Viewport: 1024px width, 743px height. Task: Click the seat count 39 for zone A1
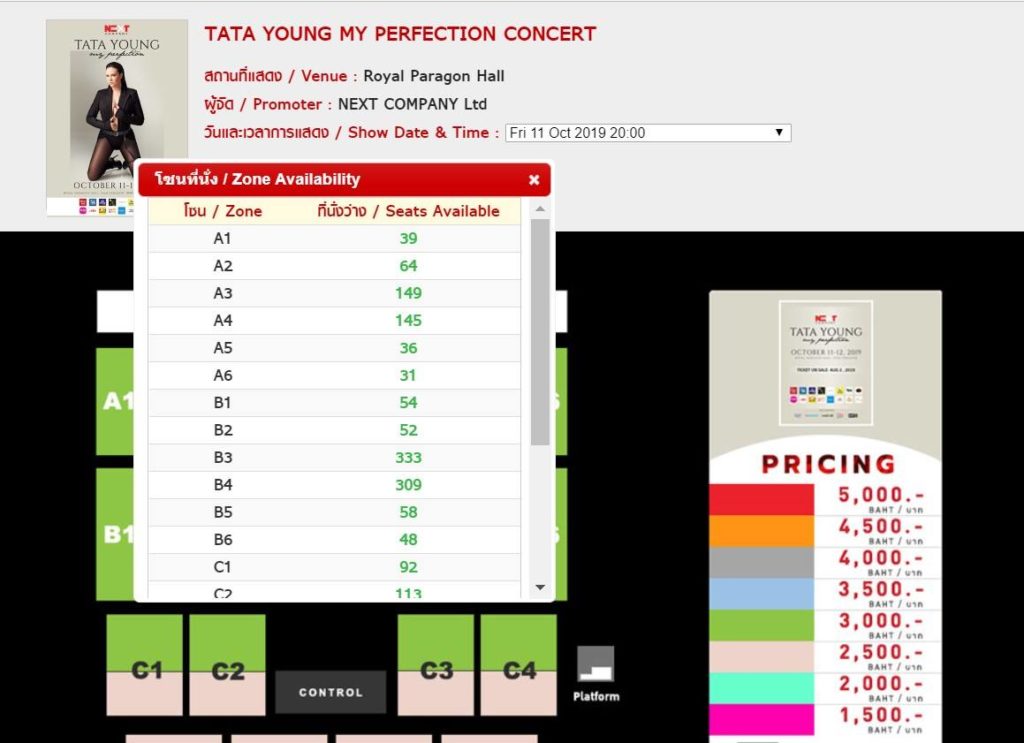click(x=408, y=238)
